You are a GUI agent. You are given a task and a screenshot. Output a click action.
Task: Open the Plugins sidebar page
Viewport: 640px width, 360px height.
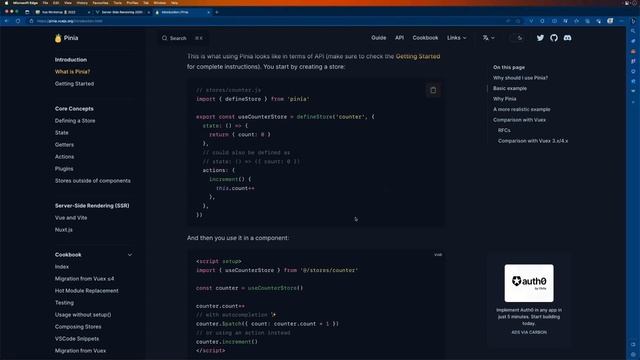64,169
